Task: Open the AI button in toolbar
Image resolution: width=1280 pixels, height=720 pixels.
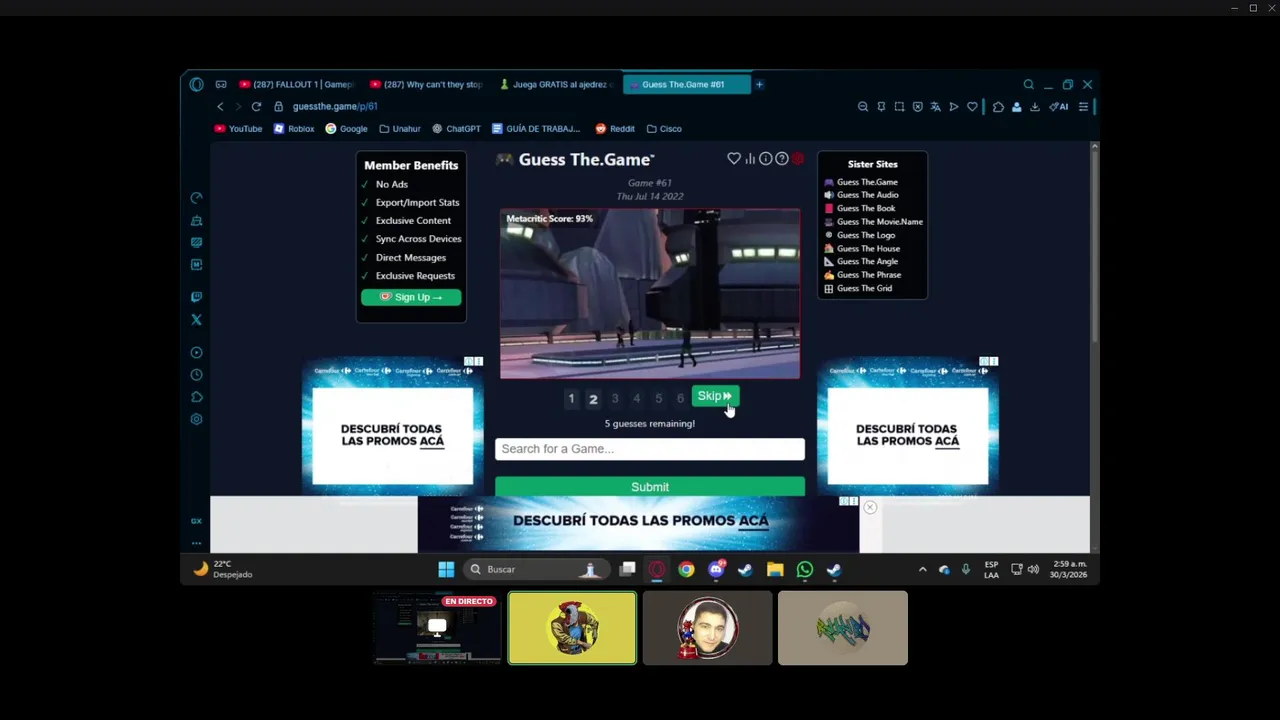Action: tap(1058, 106)
